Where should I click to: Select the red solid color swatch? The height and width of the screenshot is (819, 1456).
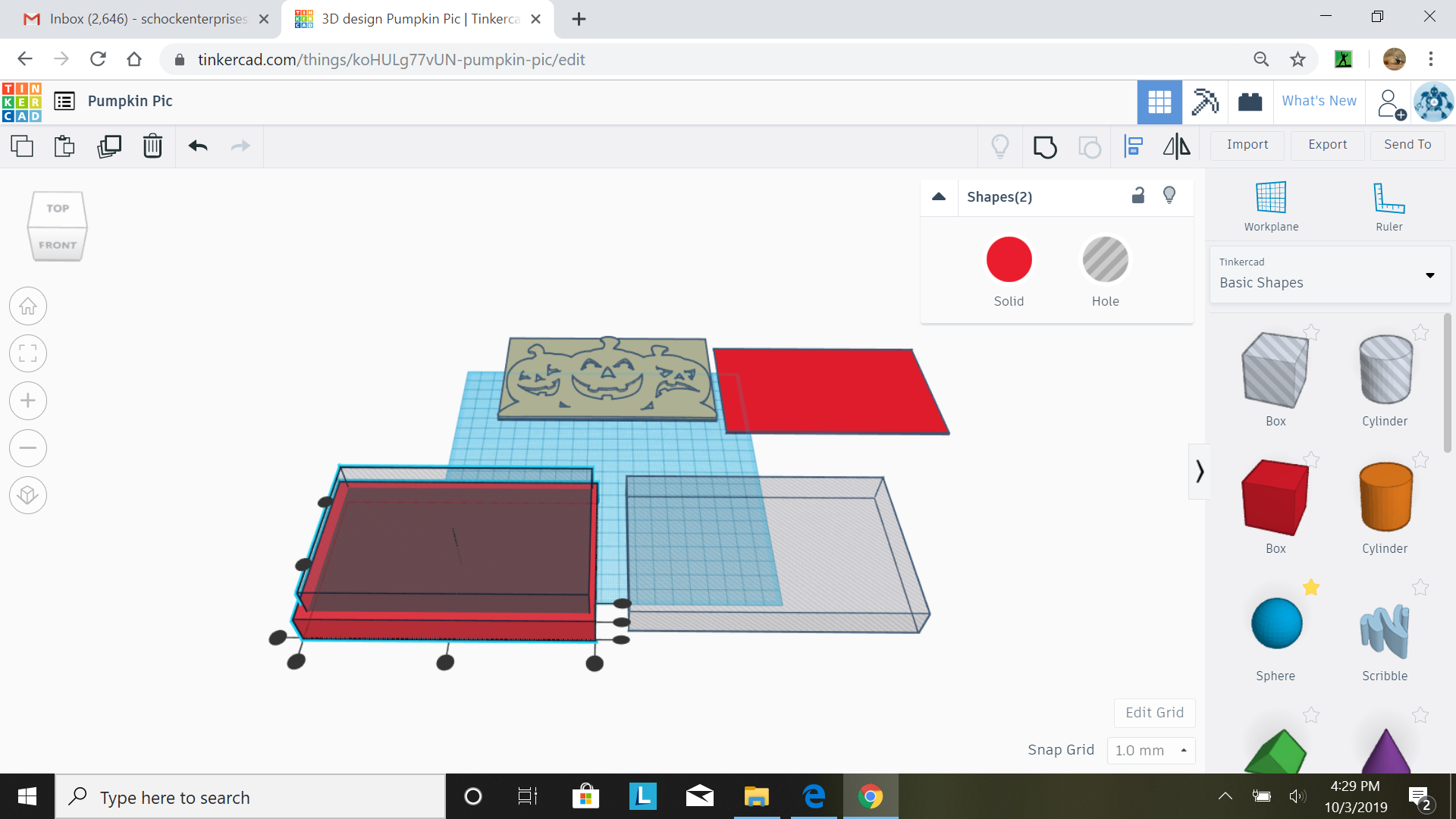coord(1009,259)
